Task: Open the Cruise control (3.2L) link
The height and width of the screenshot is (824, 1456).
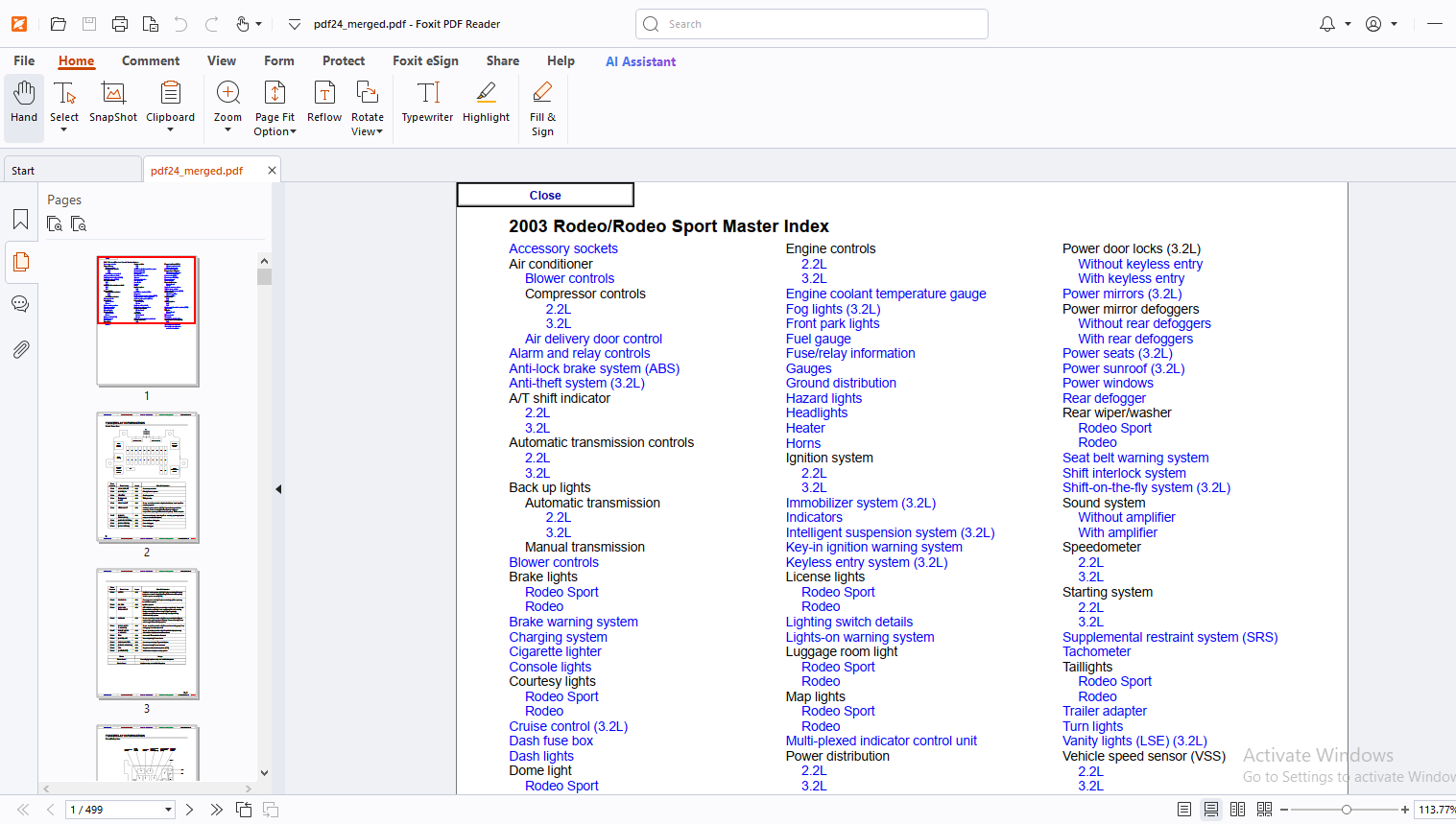Action: [x=568, y=726]
